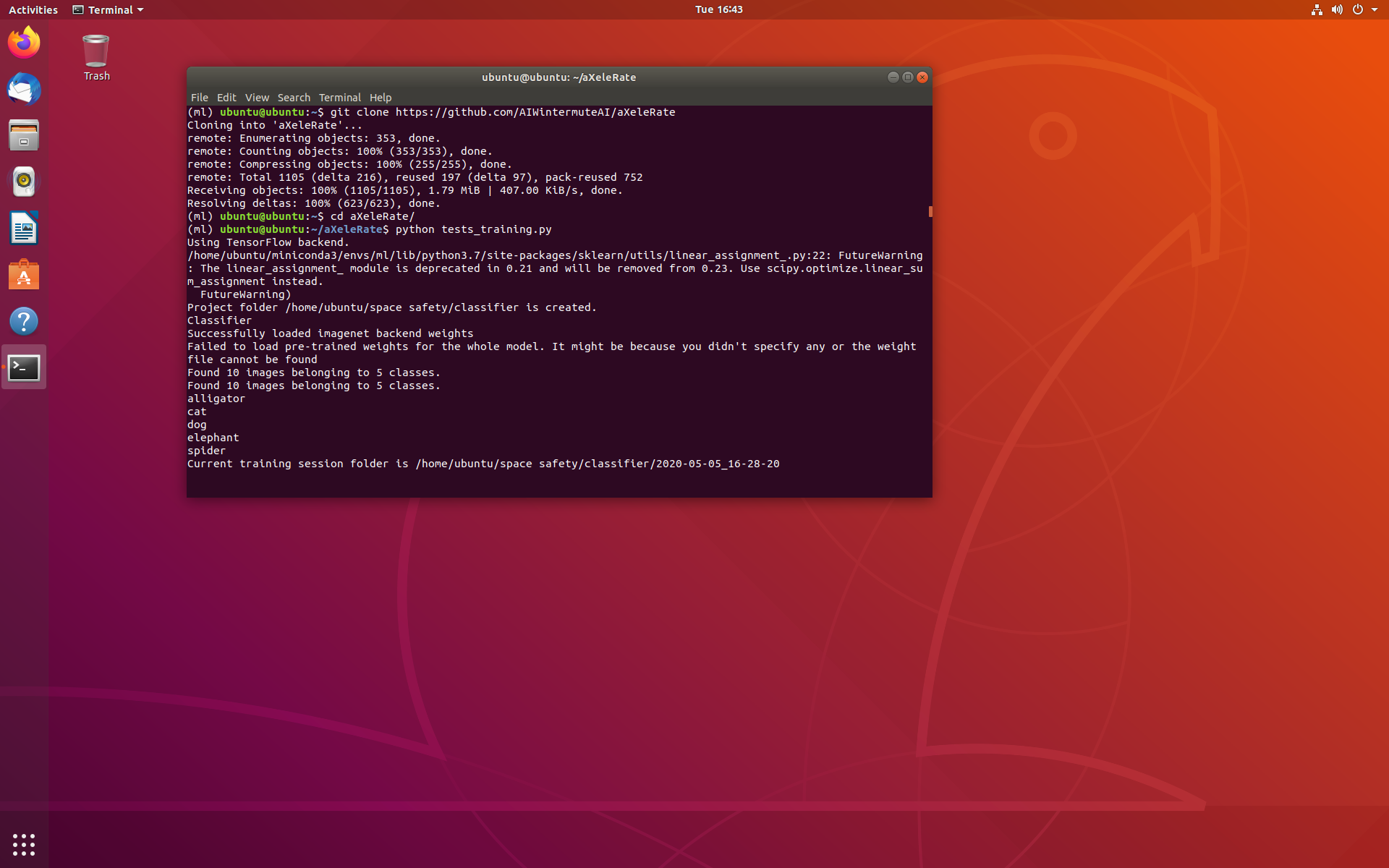Open the Terminal app menu in the top bar
The height and width of the screenshot is (868, 1389).
(x=107, y=9)
